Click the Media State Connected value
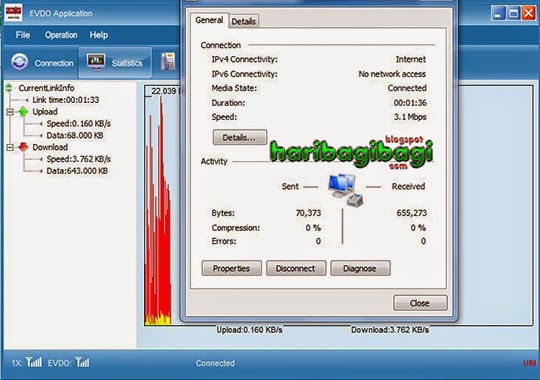 point(407,88)
